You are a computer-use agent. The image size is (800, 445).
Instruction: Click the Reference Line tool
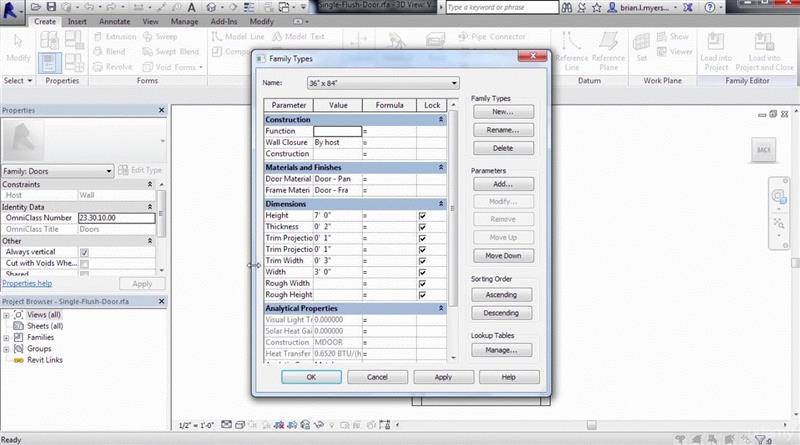tap(571, 51)
